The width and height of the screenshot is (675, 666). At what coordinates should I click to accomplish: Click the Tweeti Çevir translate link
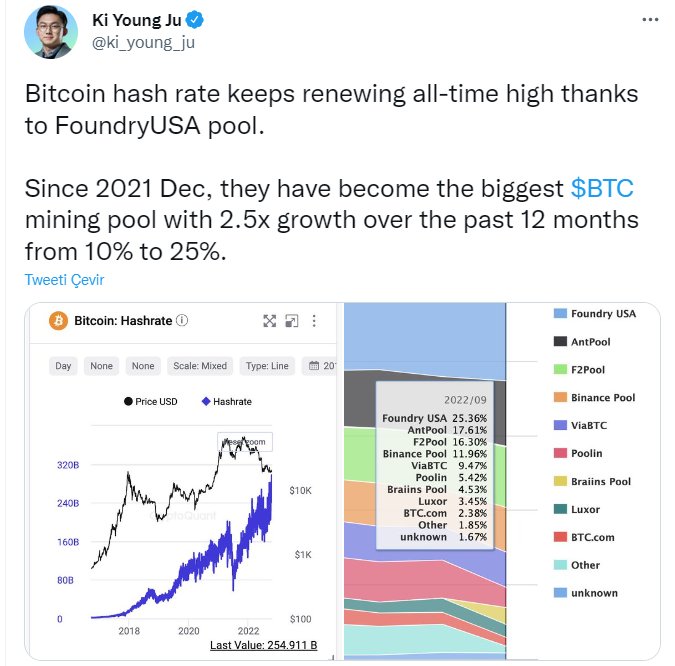(65, 280)
